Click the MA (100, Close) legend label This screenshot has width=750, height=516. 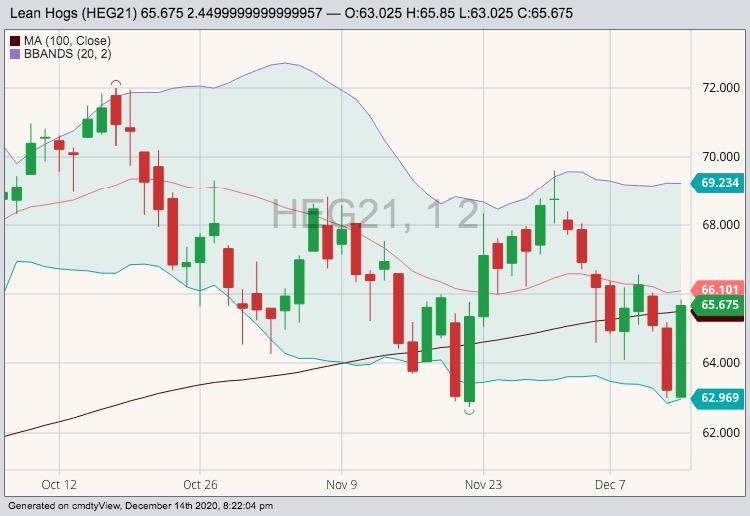[x=67, y=41]
